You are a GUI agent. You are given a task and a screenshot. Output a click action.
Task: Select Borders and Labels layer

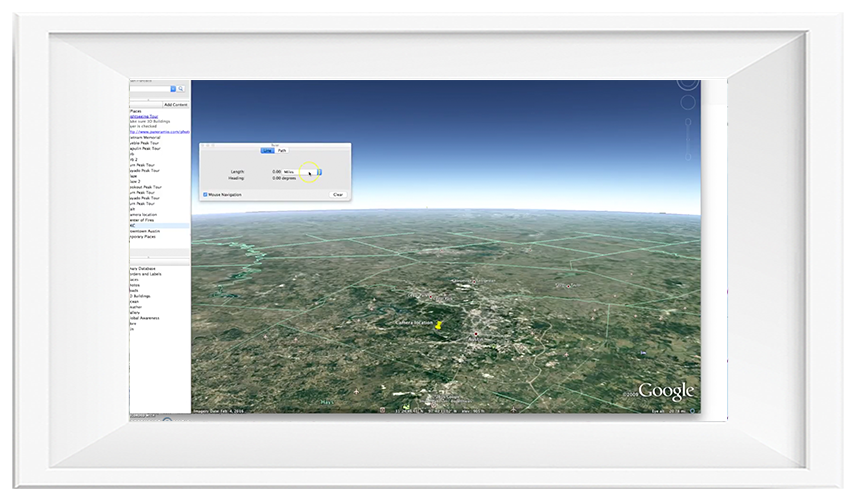[145, 274]
